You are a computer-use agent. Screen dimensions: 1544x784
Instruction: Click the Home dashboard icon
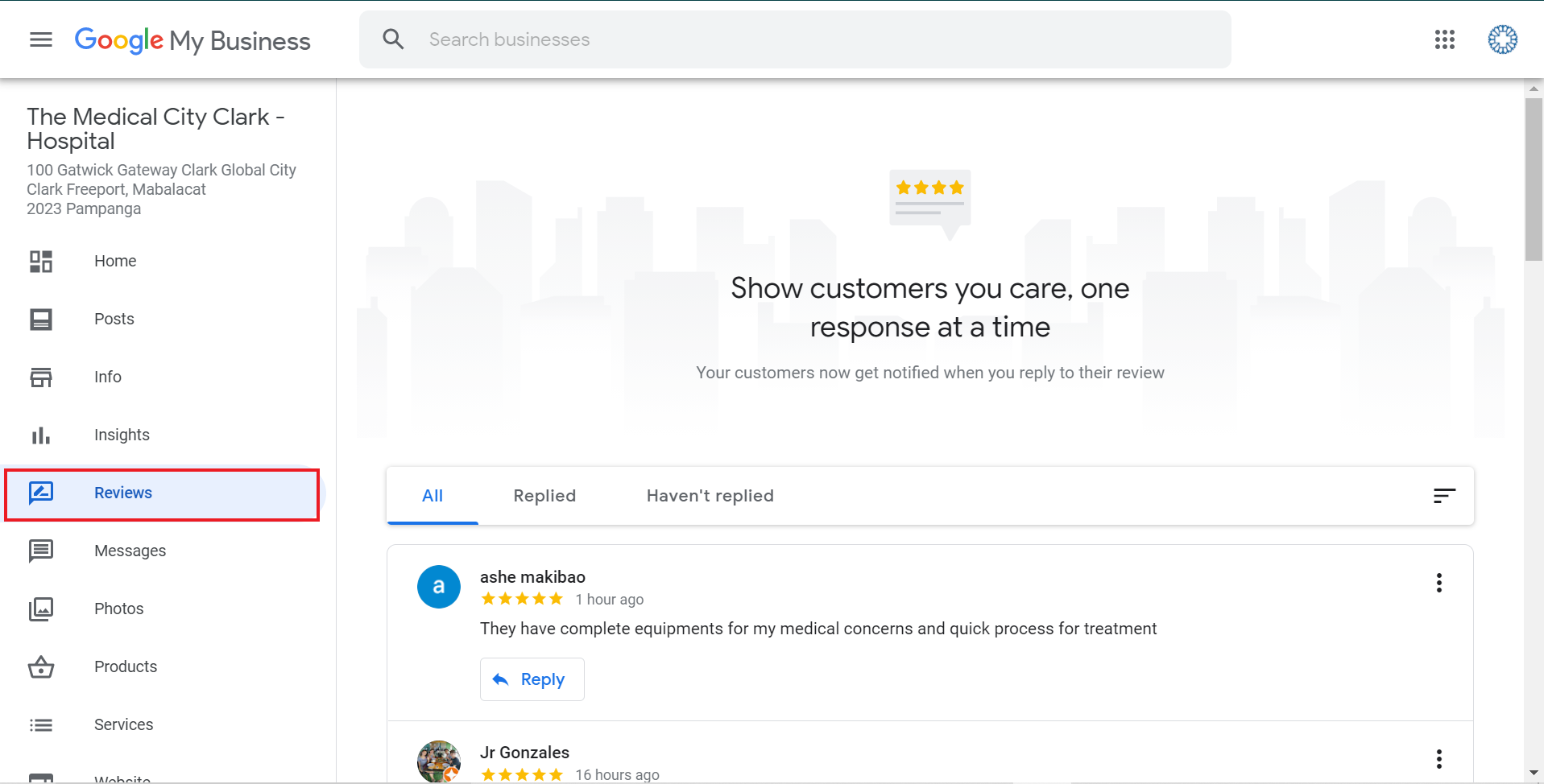[x=41, y=262]
